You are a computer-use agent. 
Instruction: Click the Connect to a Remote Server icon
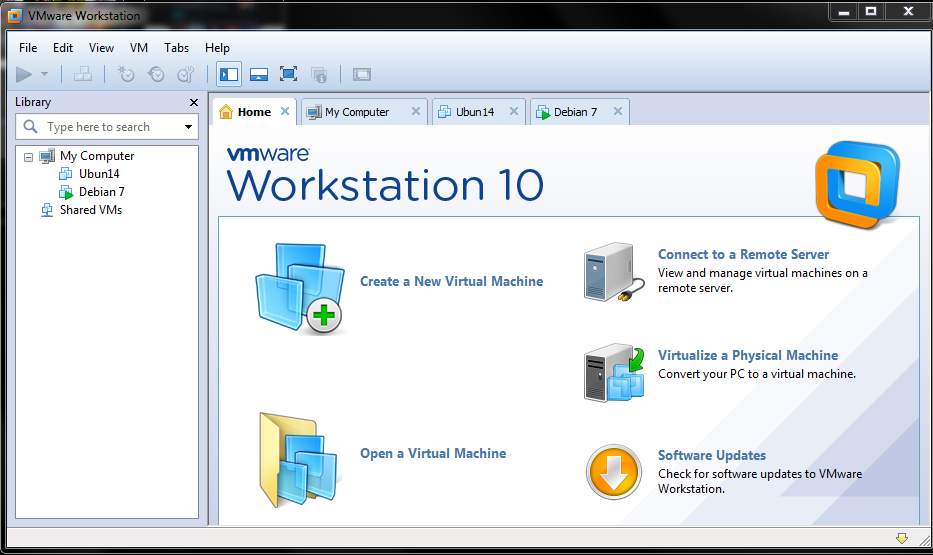point(614,272)
